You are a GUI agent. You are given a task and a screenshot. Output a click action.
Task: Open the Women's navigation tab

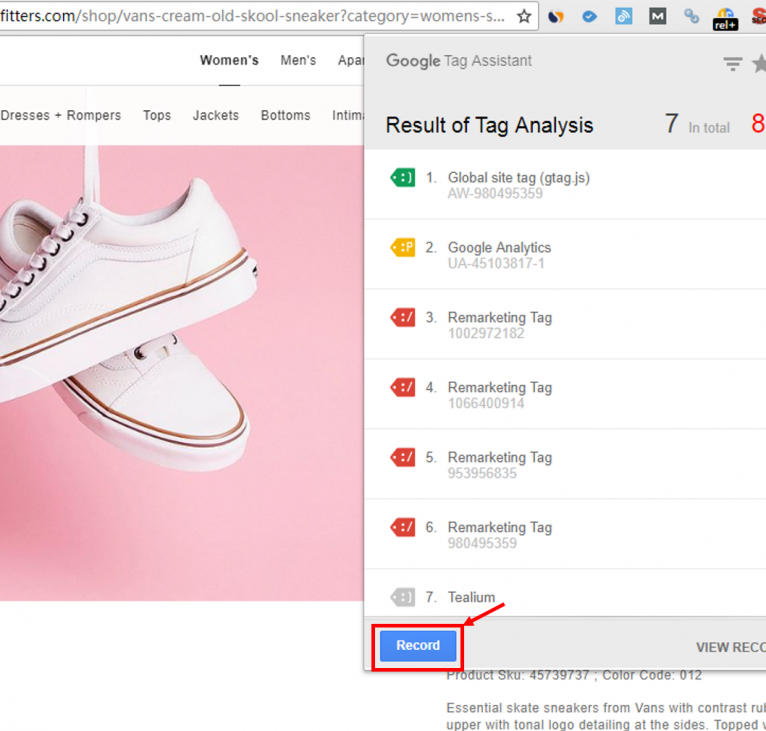pos(229,60)
